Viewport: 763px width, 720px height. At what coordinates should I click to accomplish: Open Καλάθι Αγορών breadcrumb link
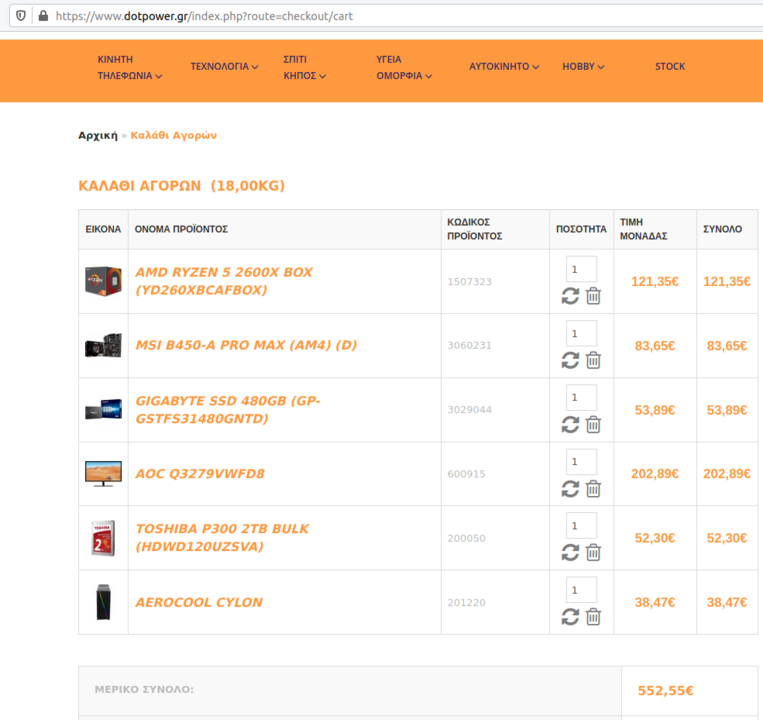[174, 135]
